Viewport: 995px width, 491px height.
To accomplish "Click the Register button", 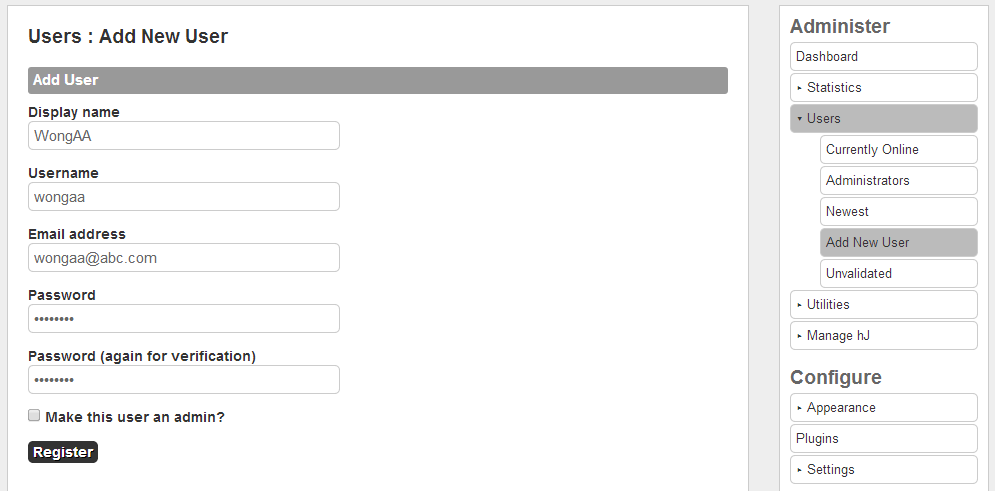I will (x=63, y=452).
